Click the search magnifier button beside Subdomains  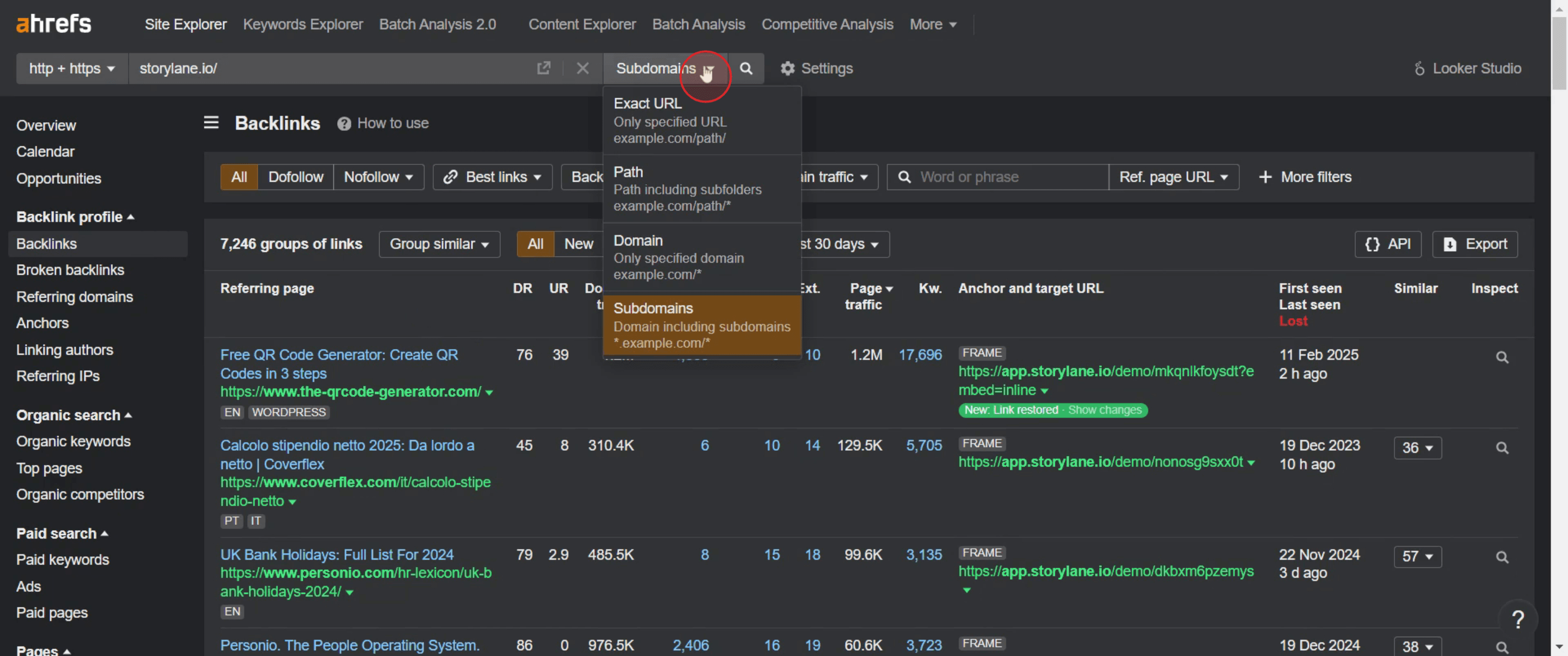coord(746,68)
